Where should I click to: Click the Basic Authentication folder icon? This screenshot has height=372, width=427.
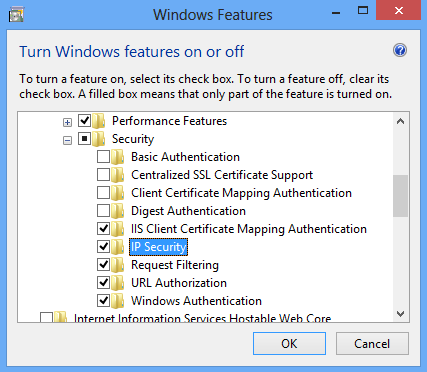click(x=117, y=157)
